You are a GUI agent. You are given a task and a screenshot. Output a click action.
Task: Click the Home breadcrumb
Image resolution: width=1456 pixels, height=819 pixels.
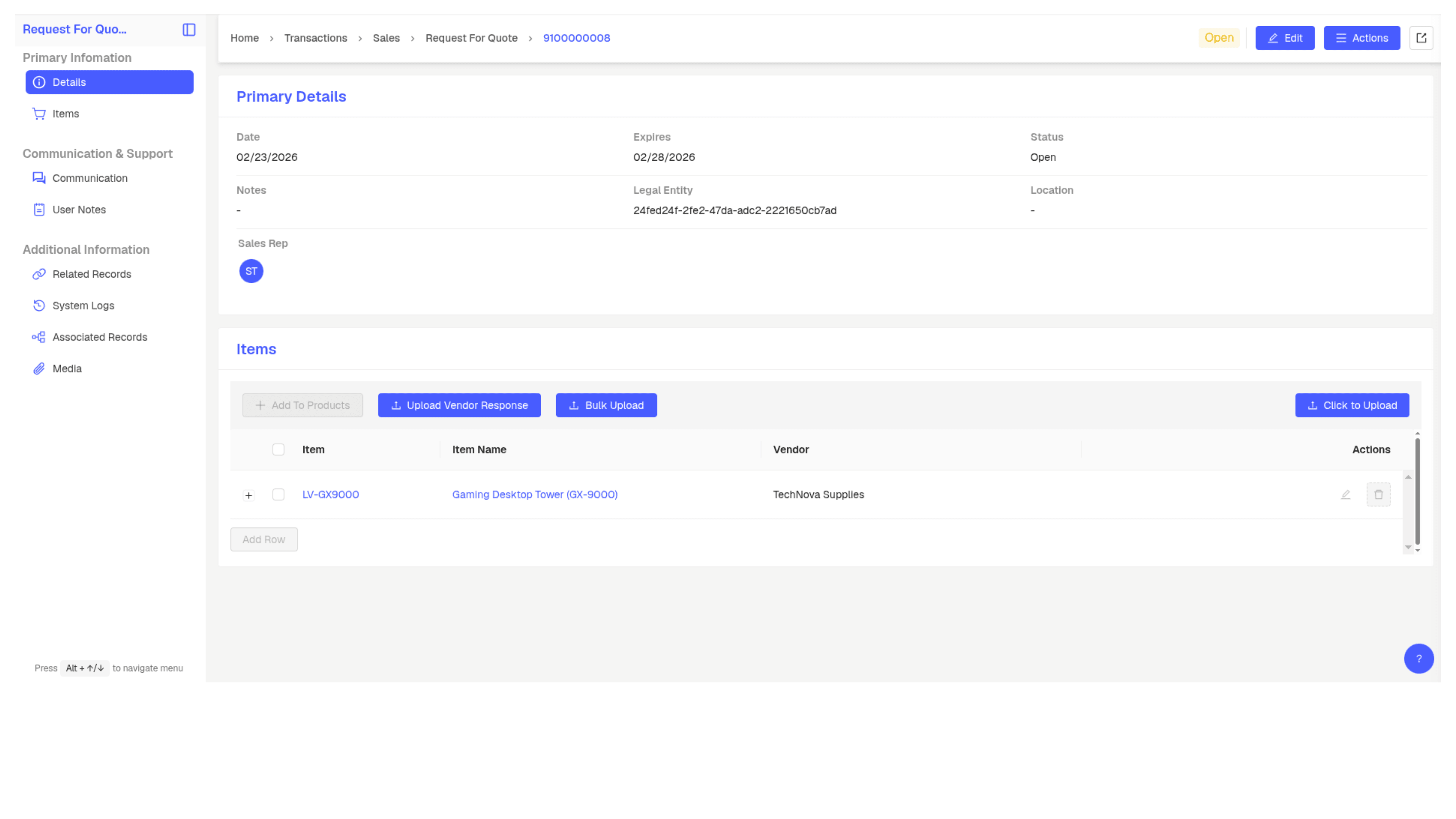244,38
